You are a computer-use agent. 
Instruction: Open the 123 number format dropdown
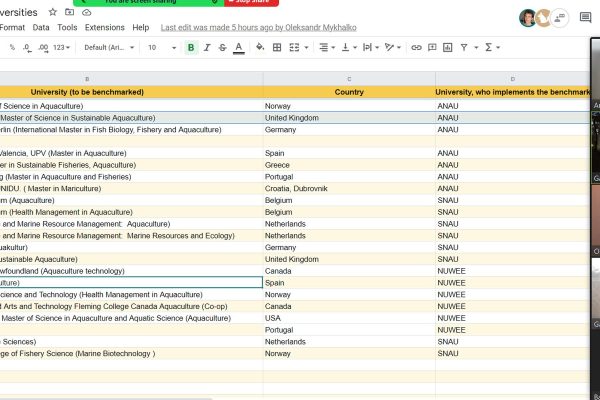point(61,47)
